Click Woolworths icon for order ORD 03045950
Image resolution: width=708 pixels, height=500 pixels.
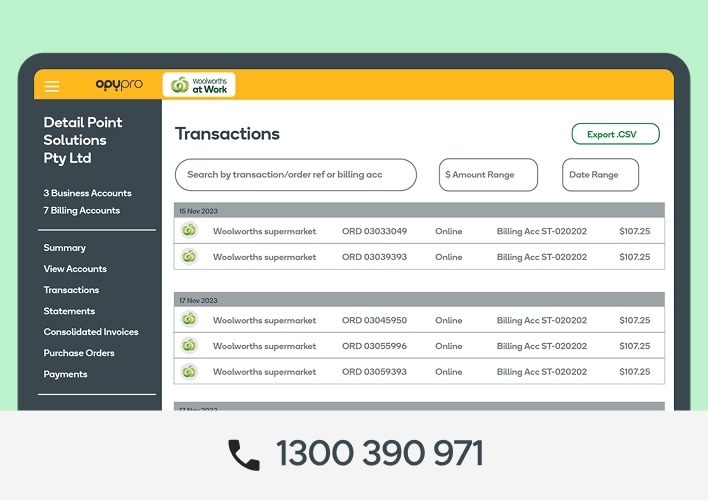tap(189, 320)
